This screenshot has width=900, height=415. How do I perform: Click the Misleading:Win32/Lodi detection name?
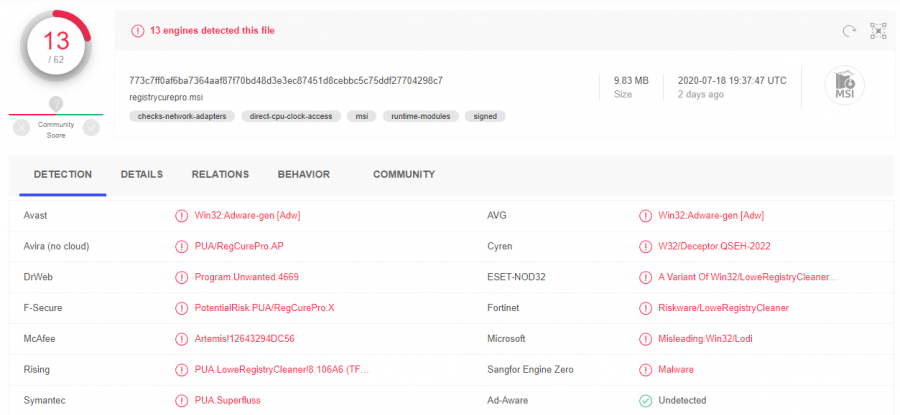coord(705,339)
